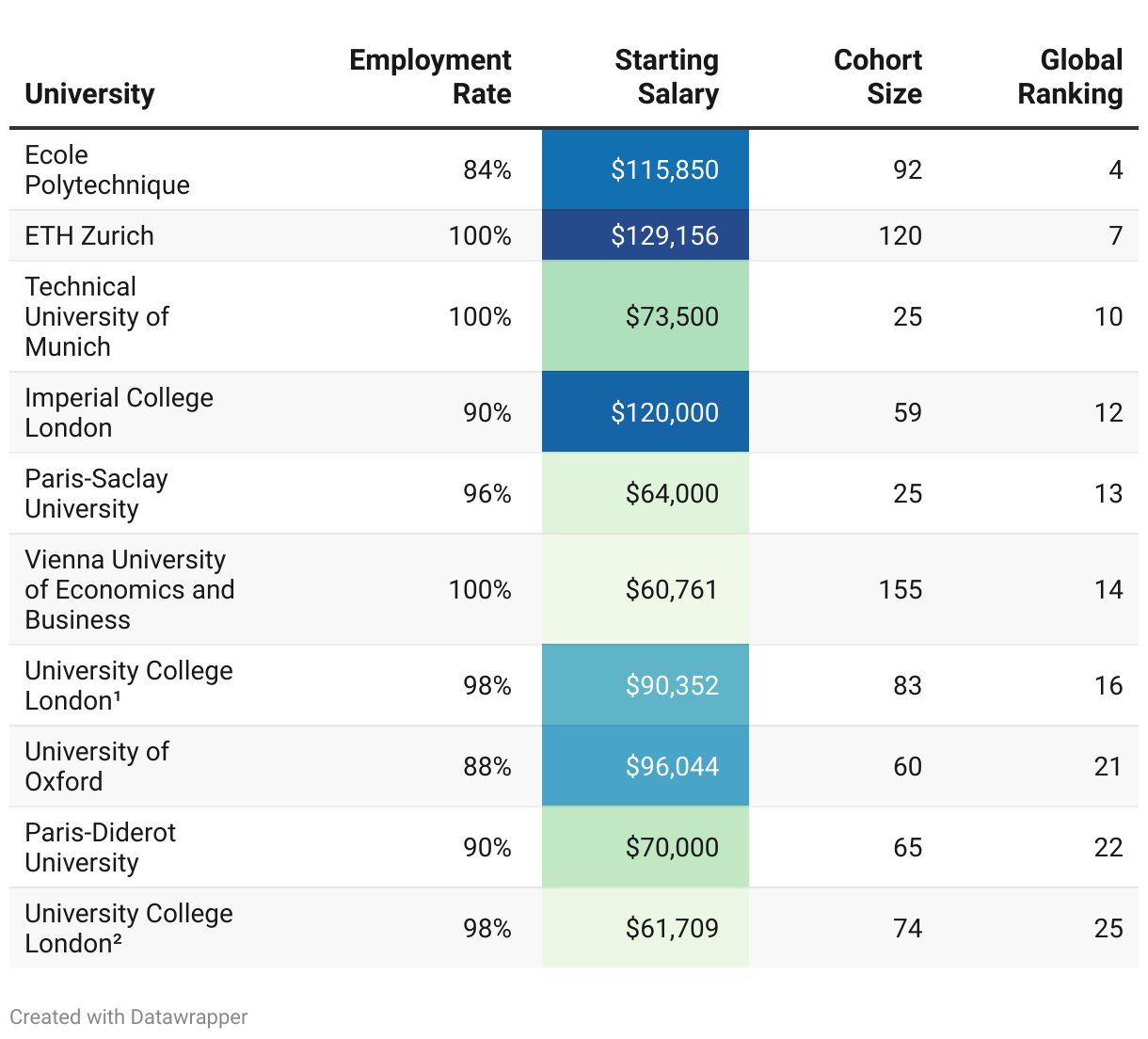Select the $90,352 starting salary cell
Screen dimensions: 1148x1039
click(x=671, y=685)
